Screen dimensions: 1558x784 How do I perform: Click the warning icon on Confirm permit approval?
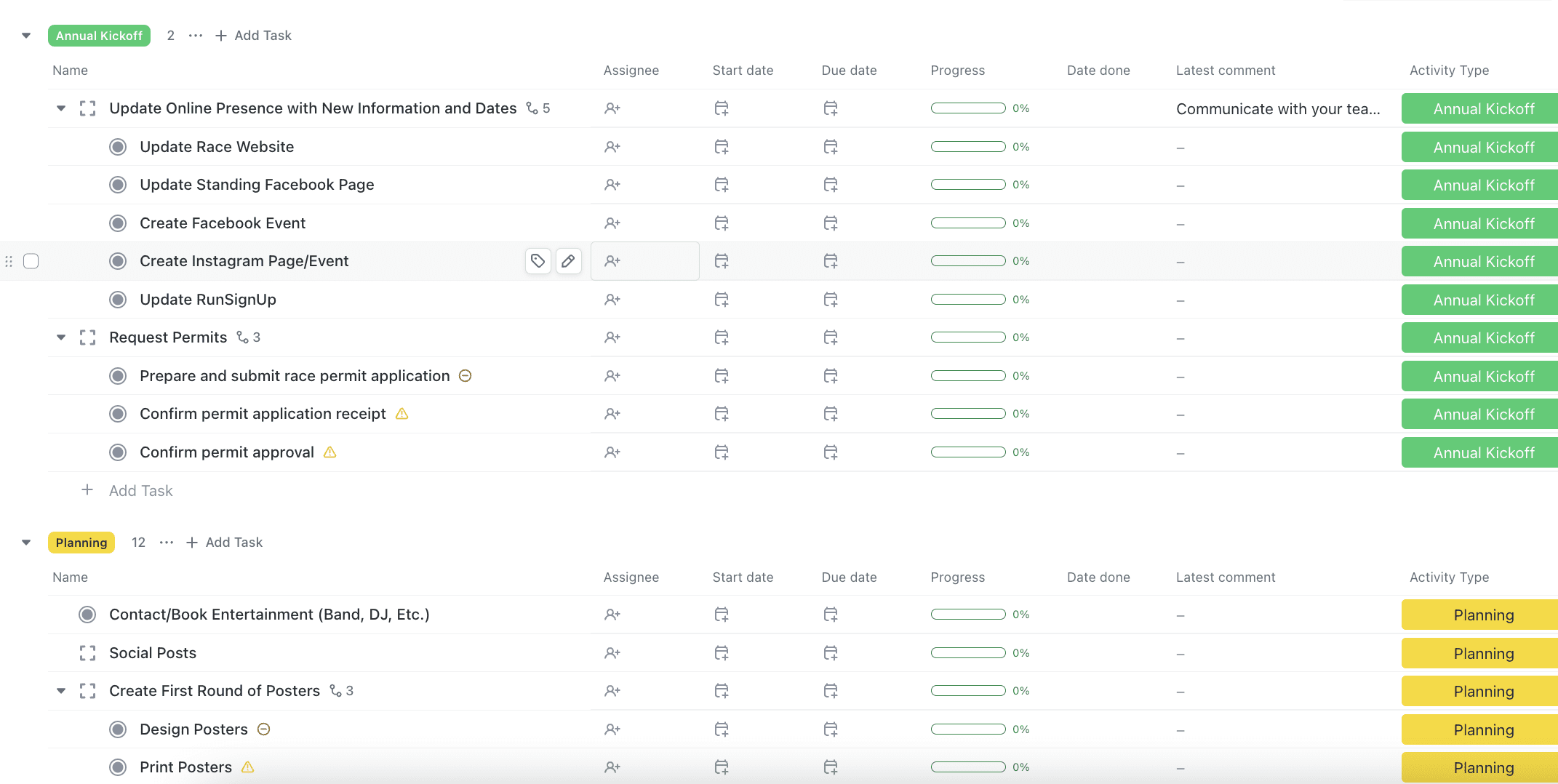coord(329,452)
